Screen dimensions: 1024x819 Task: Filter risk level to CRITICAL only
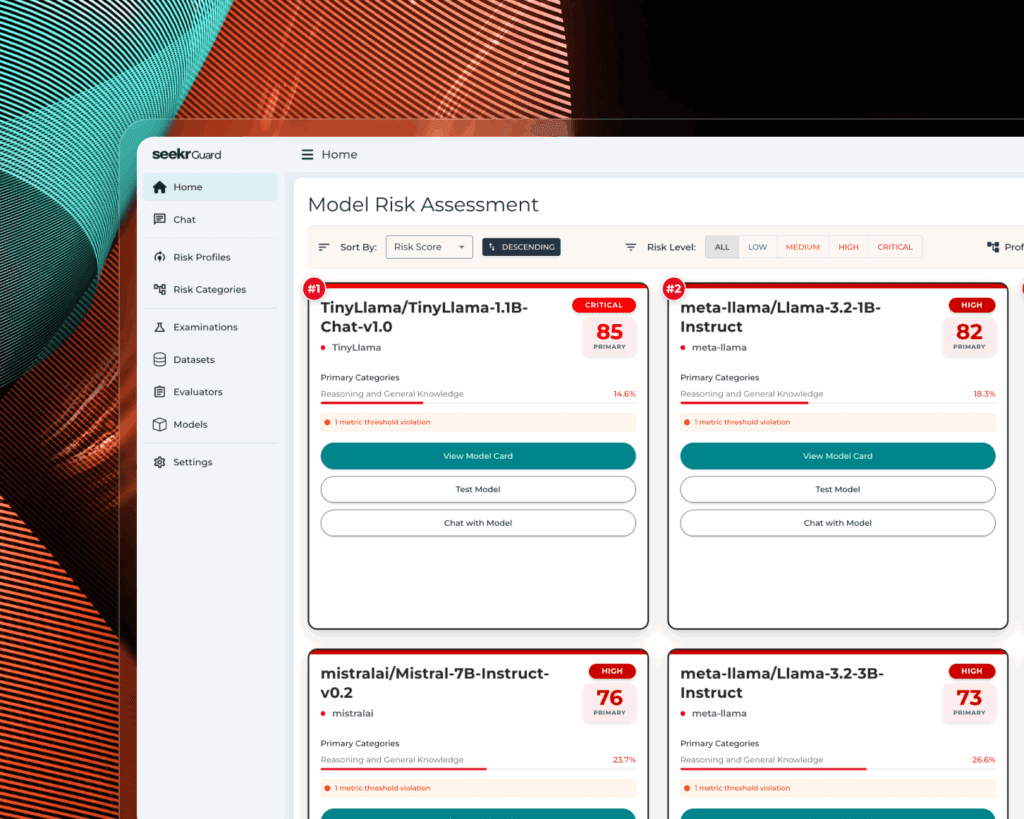pos(894,246)
